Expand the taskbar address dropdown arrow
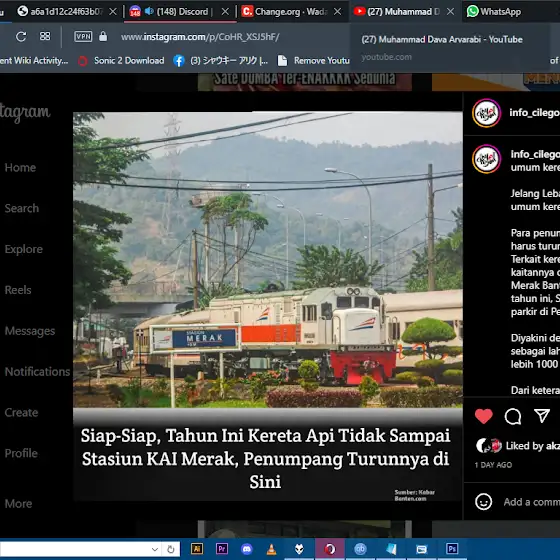This screenshot has height=560, width=560. [x=155, y=549]
